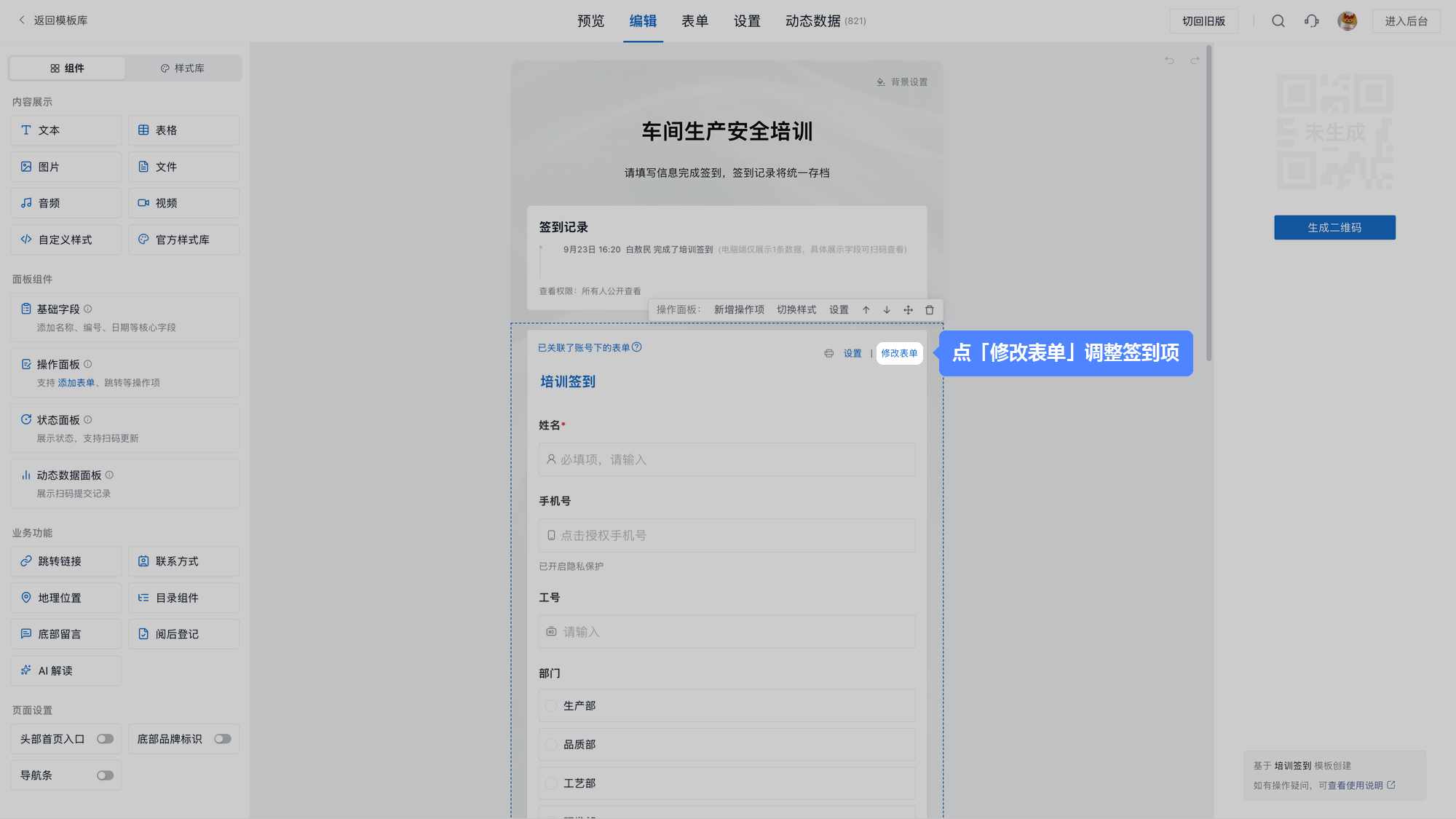Add the 文本 text component
1456x819 pixels.
(66, 130)
